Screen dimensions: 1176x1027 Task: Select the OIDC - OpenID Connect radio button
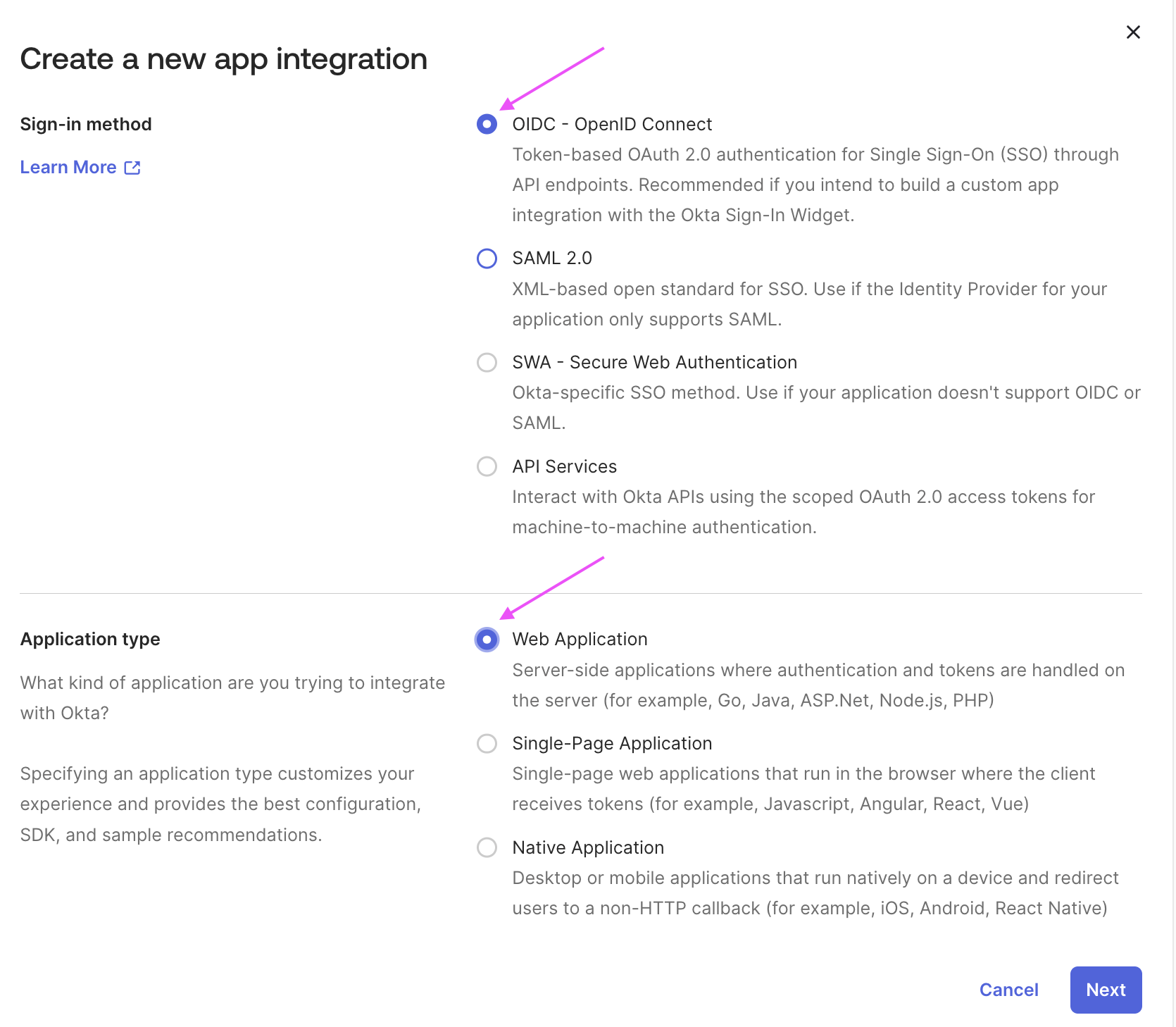pyautogui.click(x=487, y=125)
